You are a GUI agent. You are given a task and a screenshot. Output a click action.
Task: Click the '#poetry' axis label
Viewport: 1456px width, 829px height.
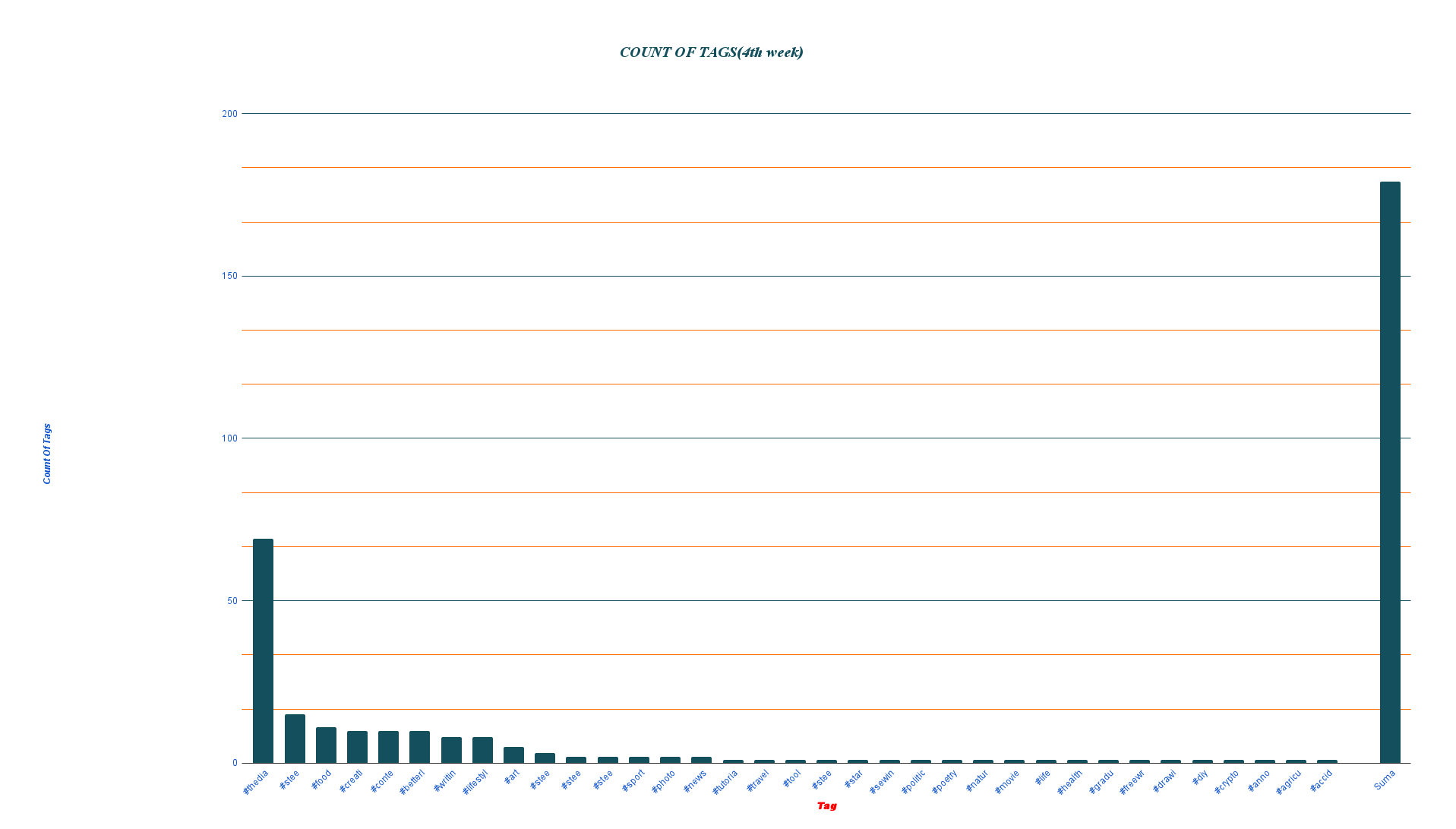click(x=945, y=782)
